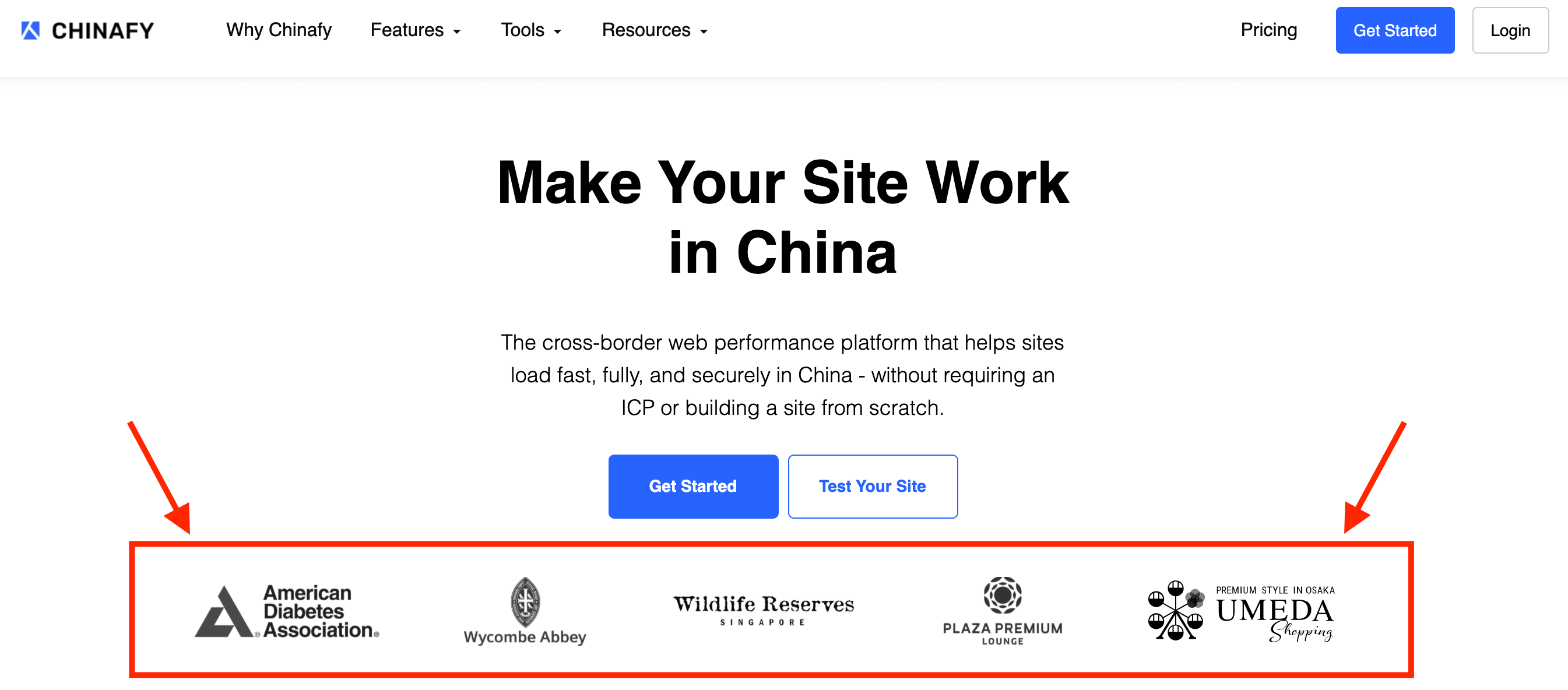Image resolution: width=1568 pixels, height=690 pixels.
Task: Click the Wildlife Reserves Singapore logo
Action: click(x=763, y=610)
